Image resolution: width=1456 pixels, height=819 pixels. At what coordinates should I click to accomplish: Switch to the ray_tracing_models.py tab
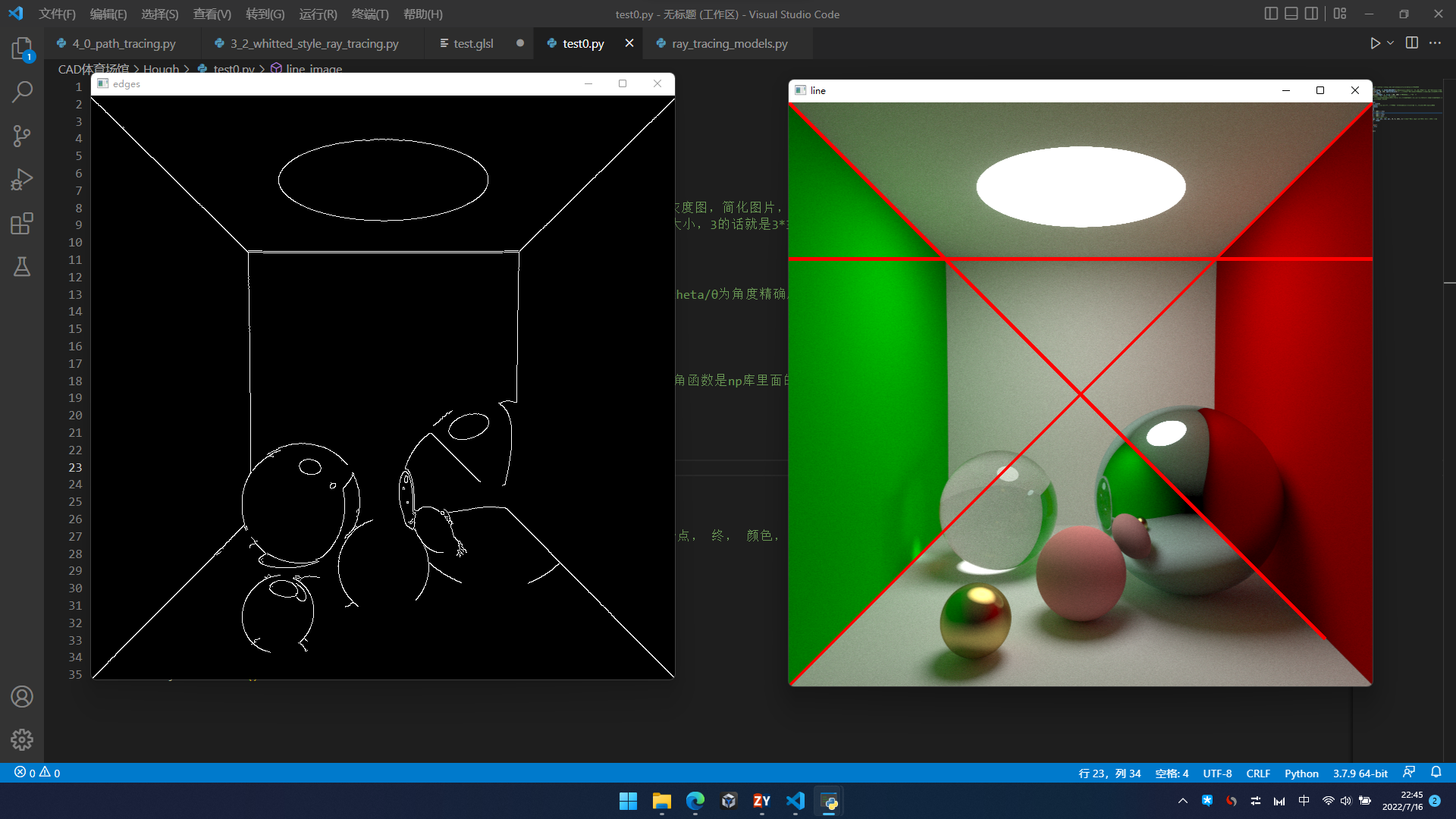pyautogui.click(x=729, y=44)
